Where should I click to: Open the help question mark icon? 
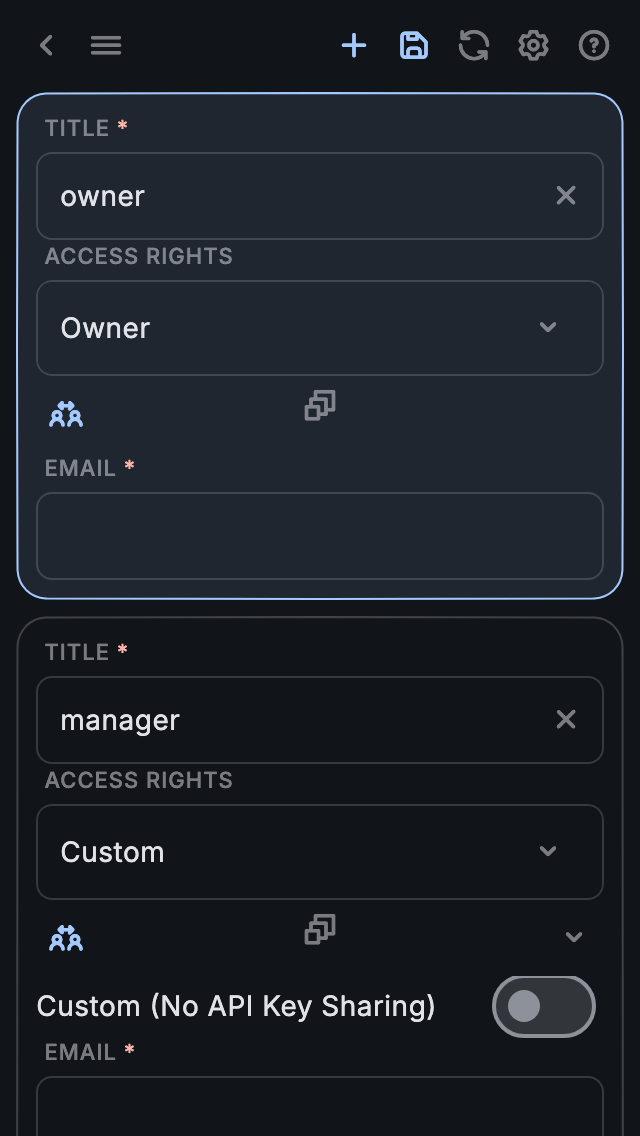click(x=594, y=45)
